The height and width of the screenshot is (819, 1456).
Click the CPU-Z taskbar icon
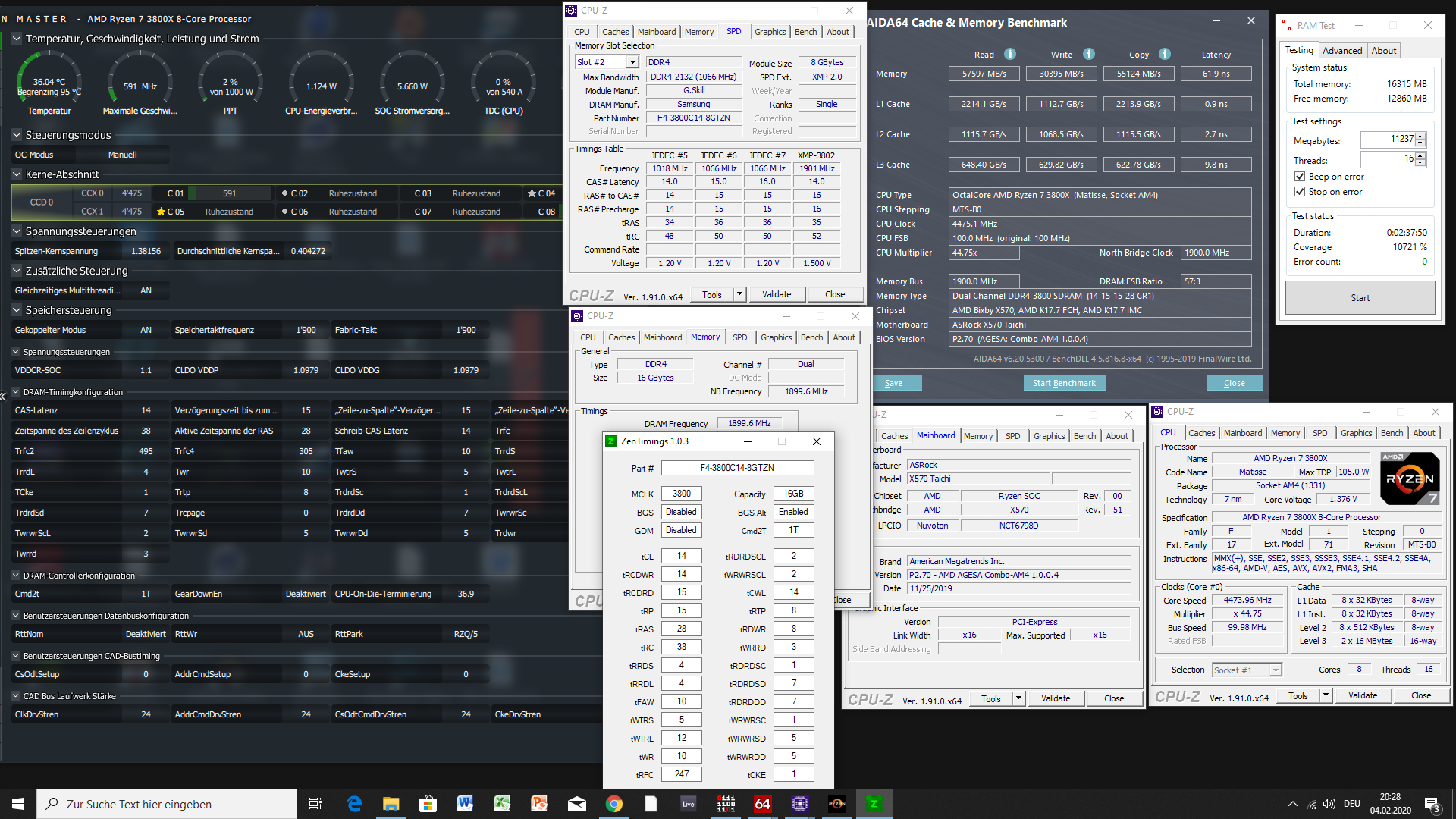(800, 804)
